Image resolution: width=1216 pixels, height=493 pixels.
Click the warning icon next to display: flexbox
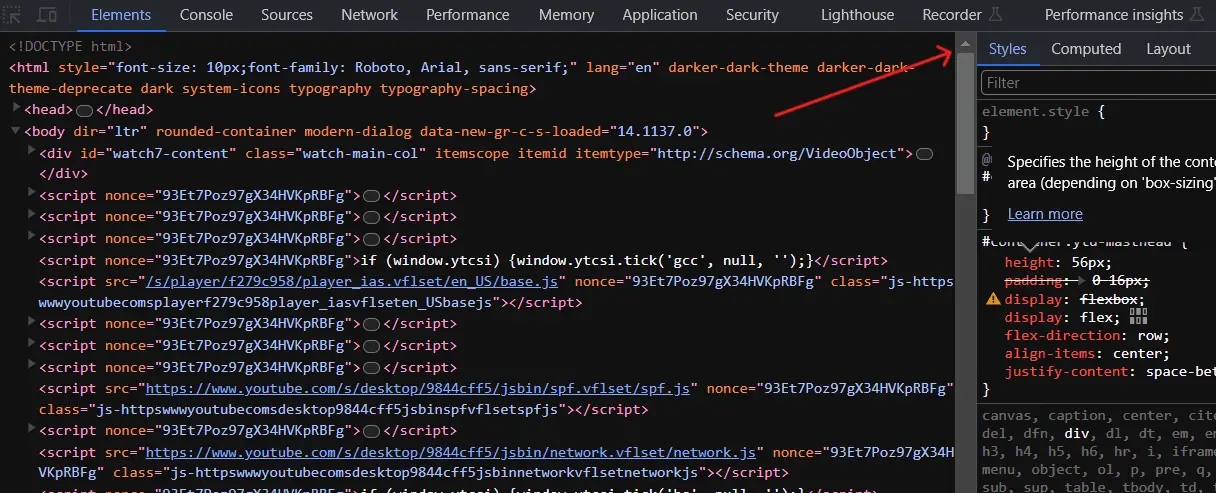[993, 299]
